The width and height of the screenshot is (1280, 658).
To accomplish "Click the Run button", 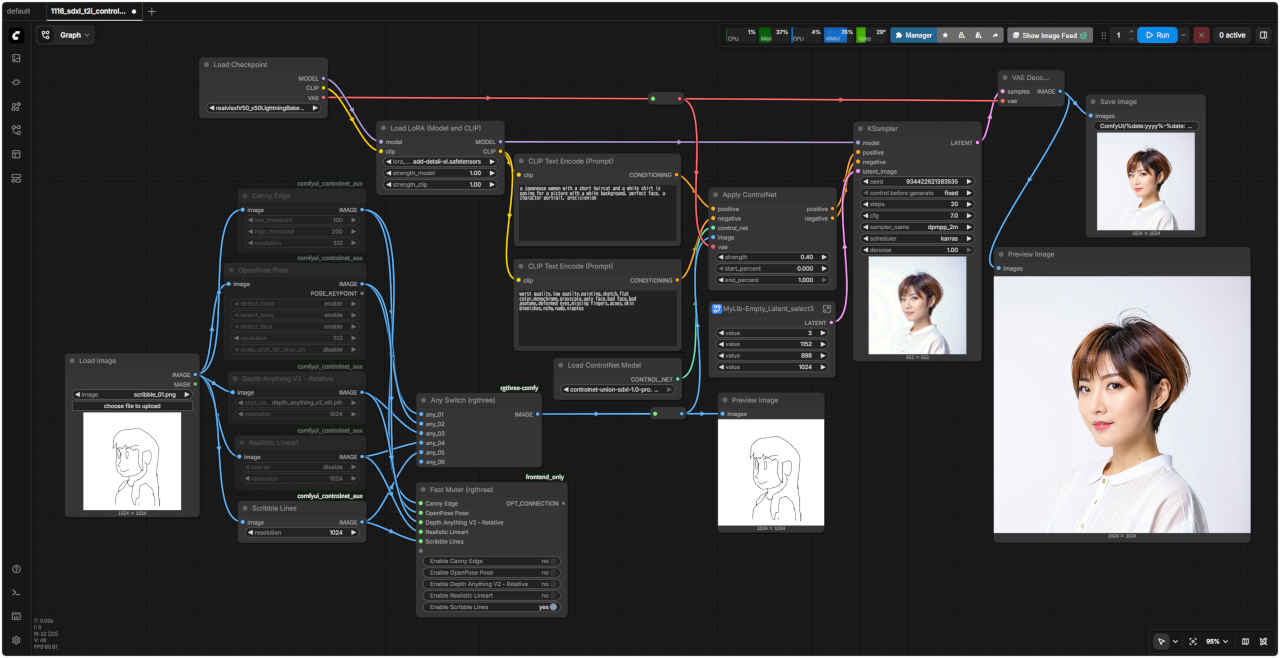I will (x=1156, y=35).
